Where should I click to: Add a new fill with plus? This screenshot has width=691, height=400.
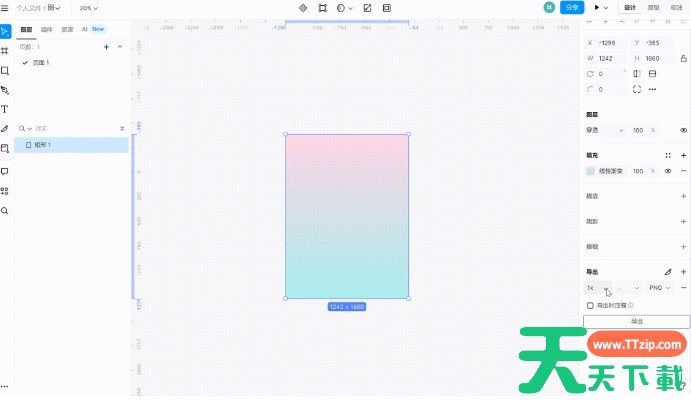click(x=684, y=156)
